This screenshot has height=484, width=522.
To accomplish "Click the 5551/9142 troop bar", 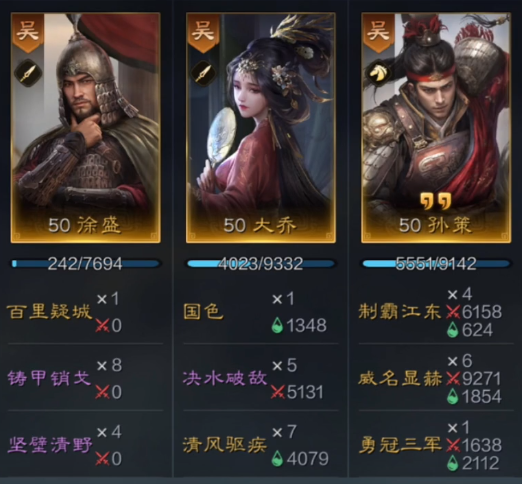I will coord(436,264).
